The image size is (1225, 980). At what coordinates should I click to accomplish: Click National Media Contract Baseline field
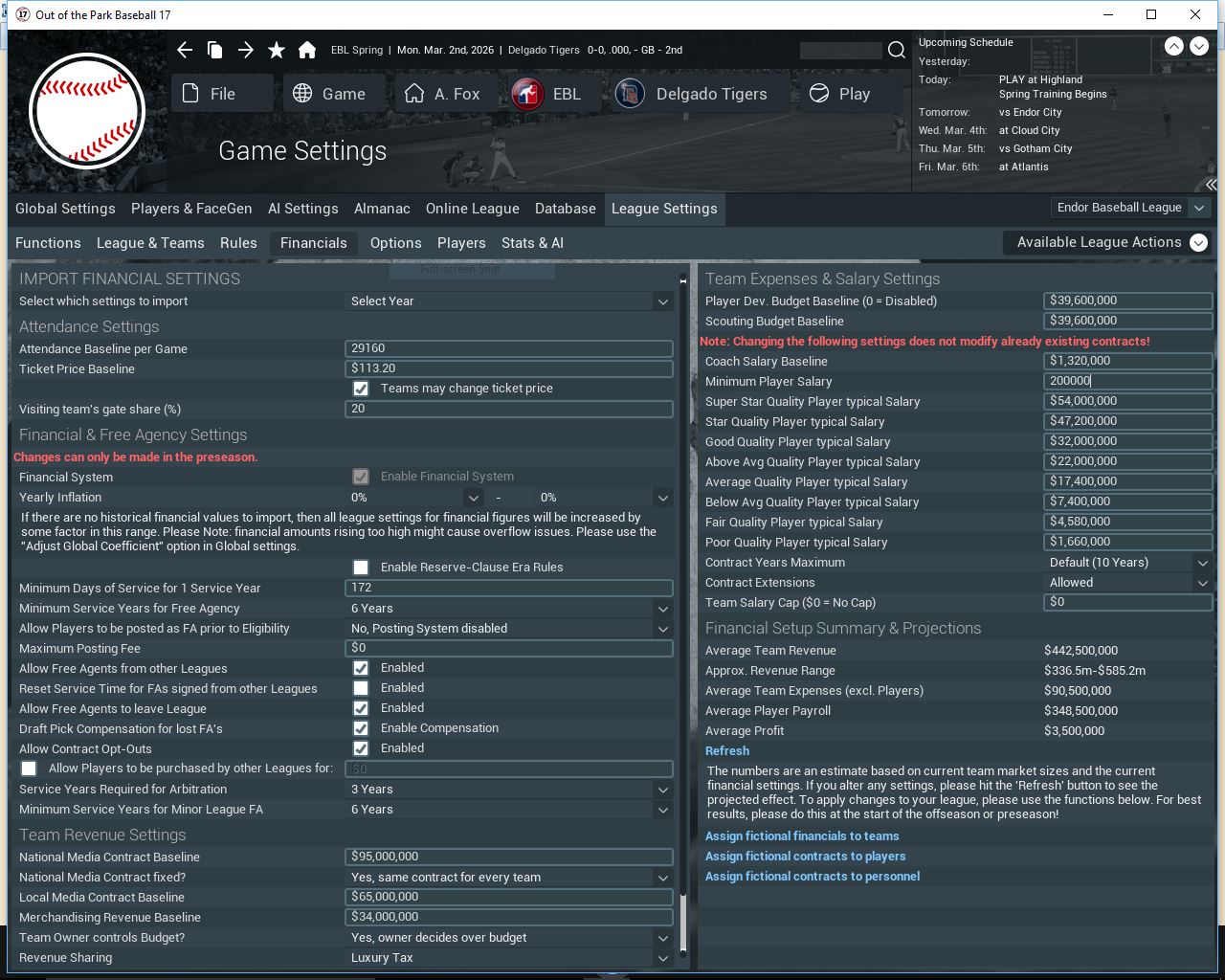(508, 857)
